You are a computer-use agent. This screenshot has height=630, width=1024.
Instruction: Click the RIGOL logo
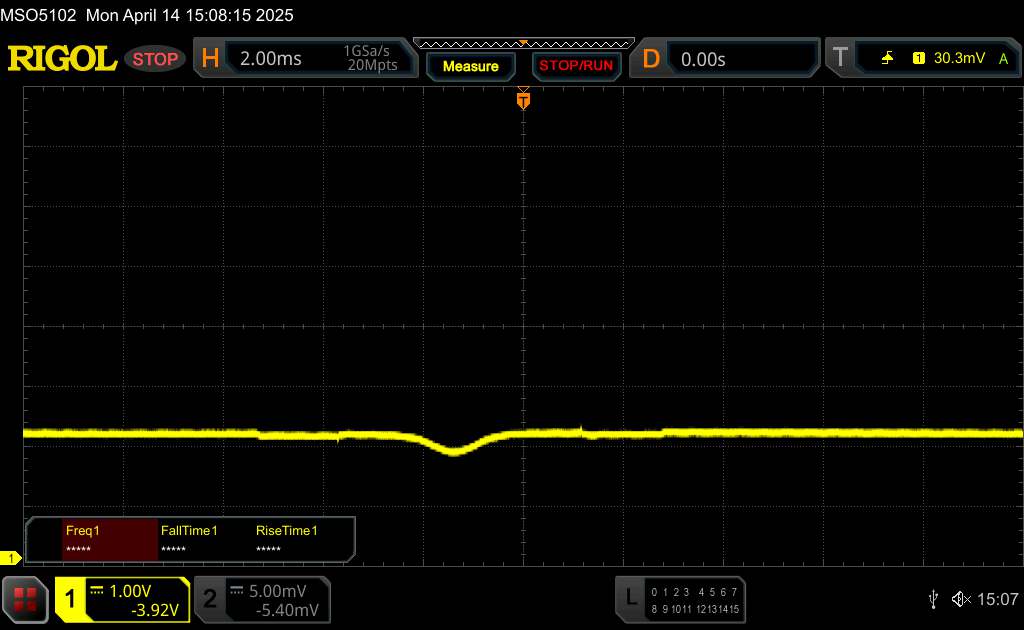tap(62, 59)
